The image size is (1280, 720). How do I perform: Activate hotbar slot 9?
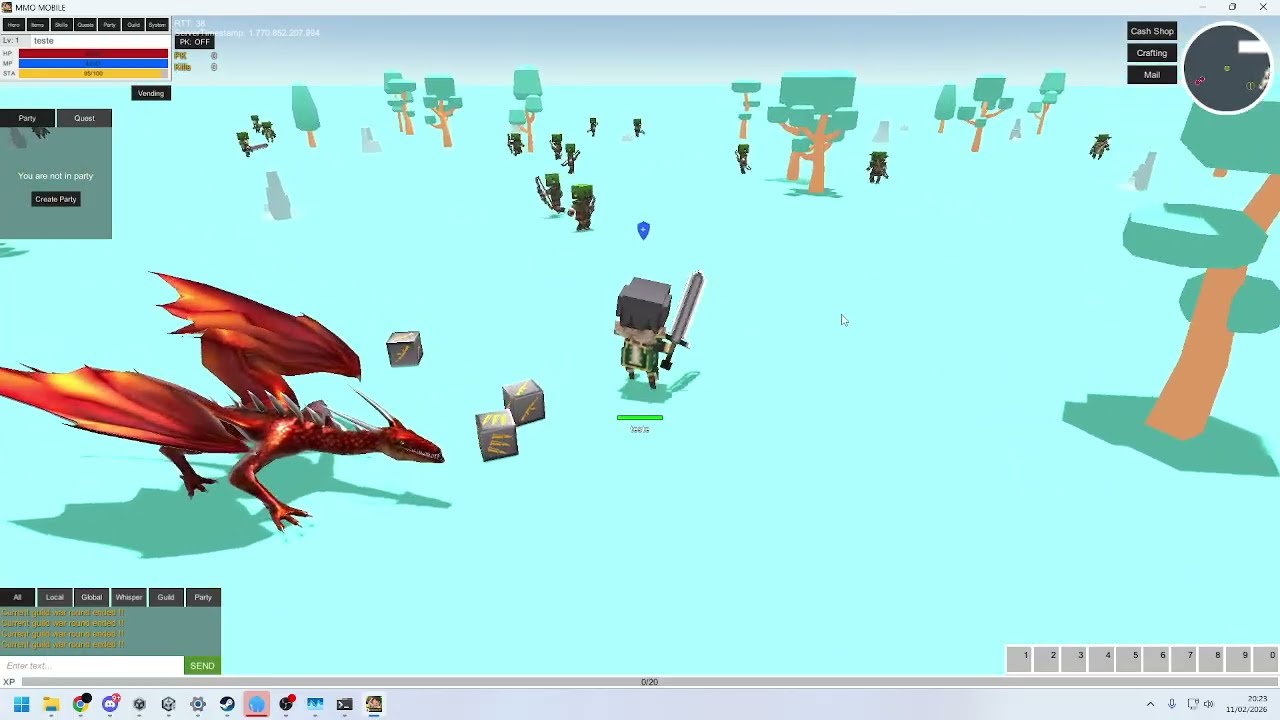[1239, 659]
